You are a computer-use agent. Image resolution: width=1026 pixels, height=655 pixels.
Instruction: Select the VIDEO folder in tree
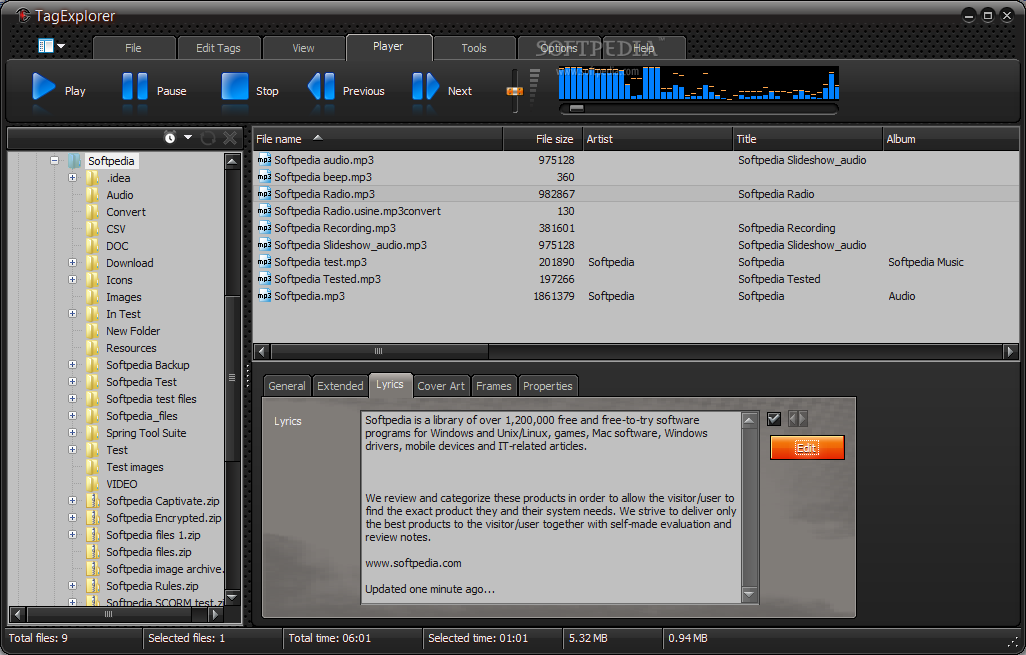pos(122,484)
